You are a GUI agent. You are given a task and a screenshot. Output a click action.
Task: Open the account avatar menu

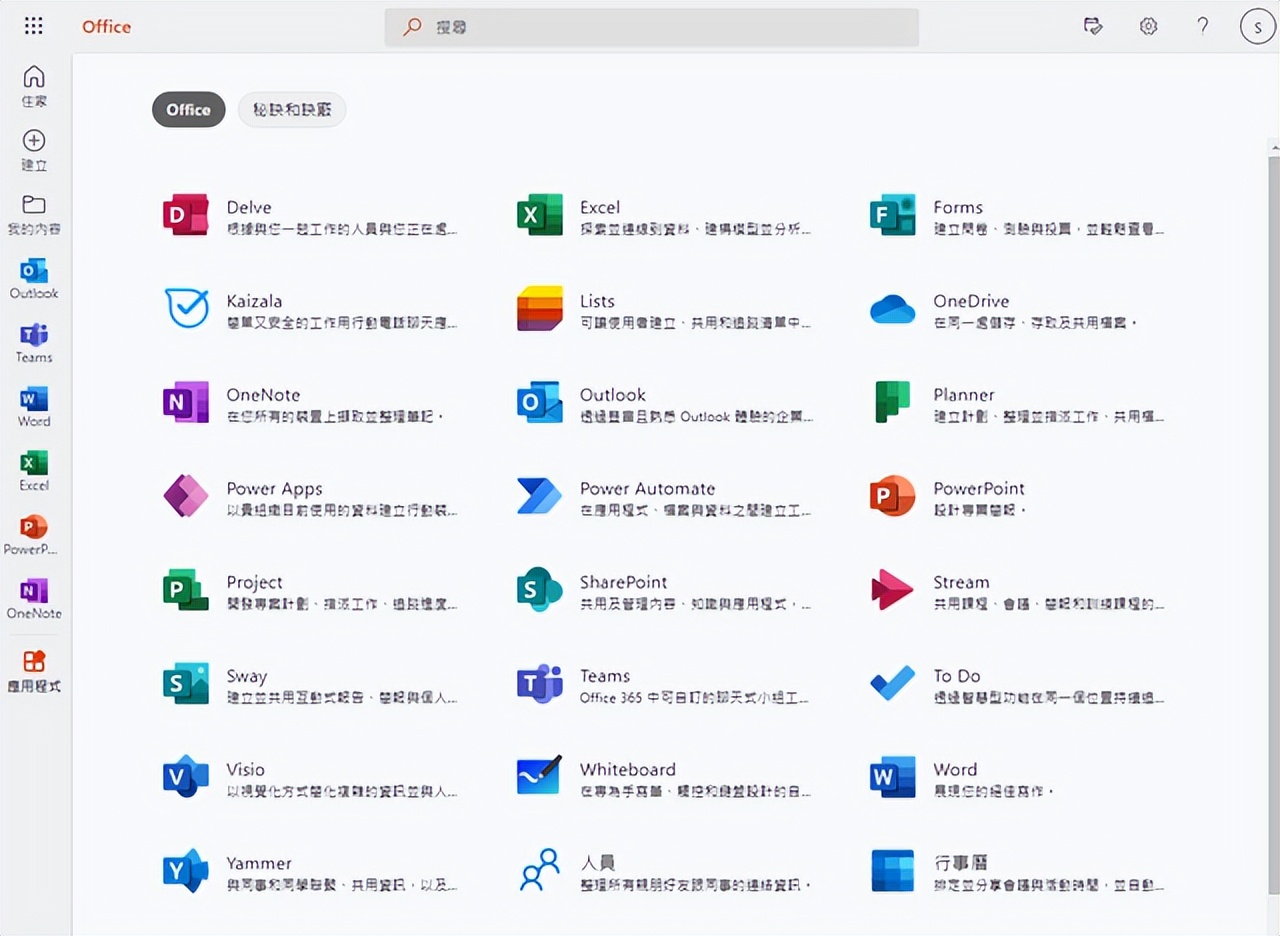point(1257,26)
